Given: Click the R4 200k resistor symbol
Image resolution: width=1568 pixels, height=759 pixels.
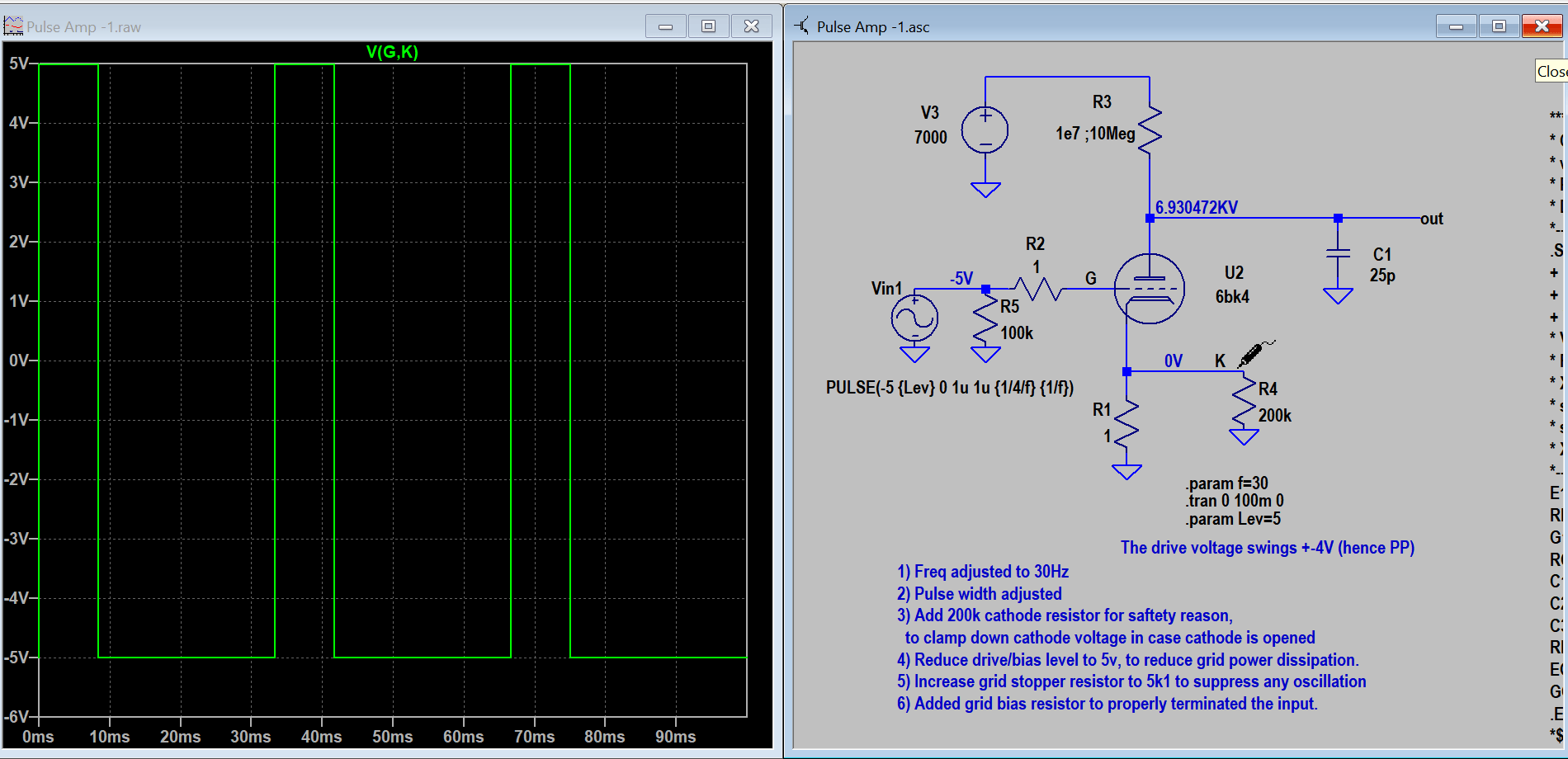Looking at the screenshot, I should click(1244, 402).
